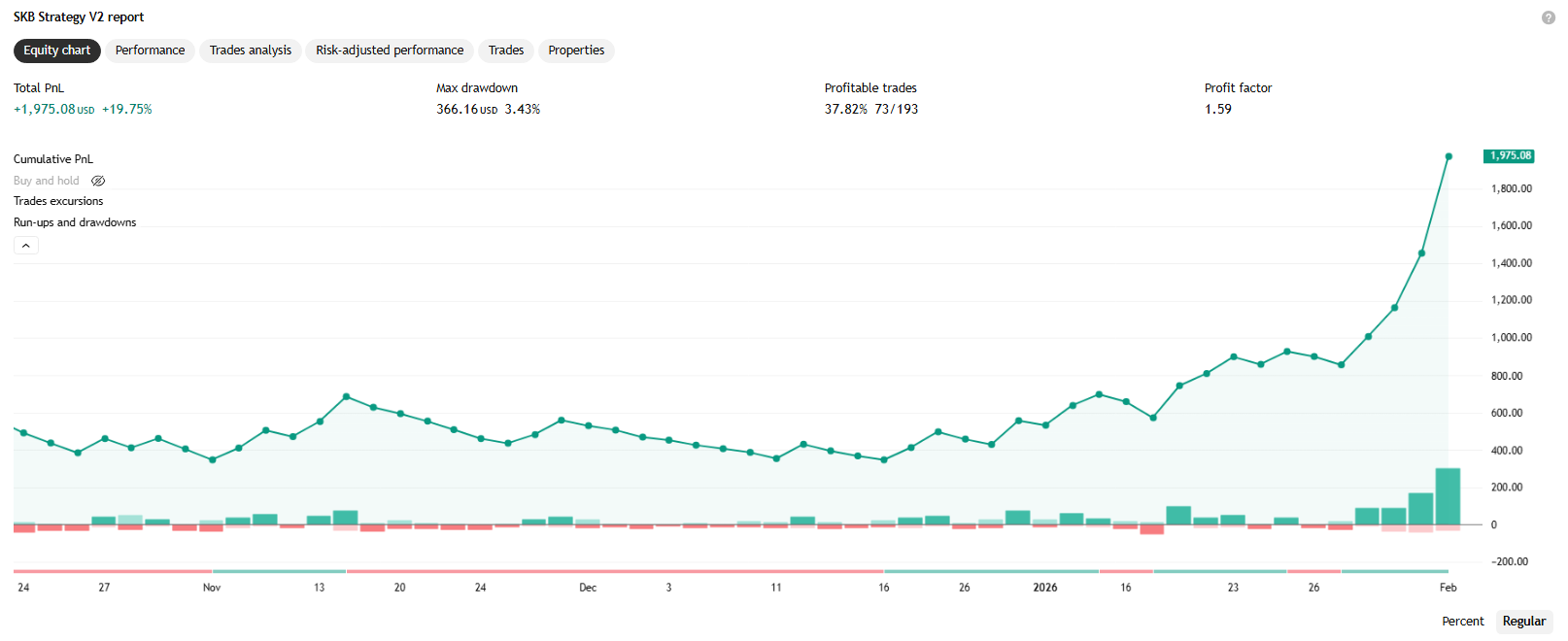Click the 2026 year label on the time axis
The image size is (1568, 641).
[x=1045, y=588]
